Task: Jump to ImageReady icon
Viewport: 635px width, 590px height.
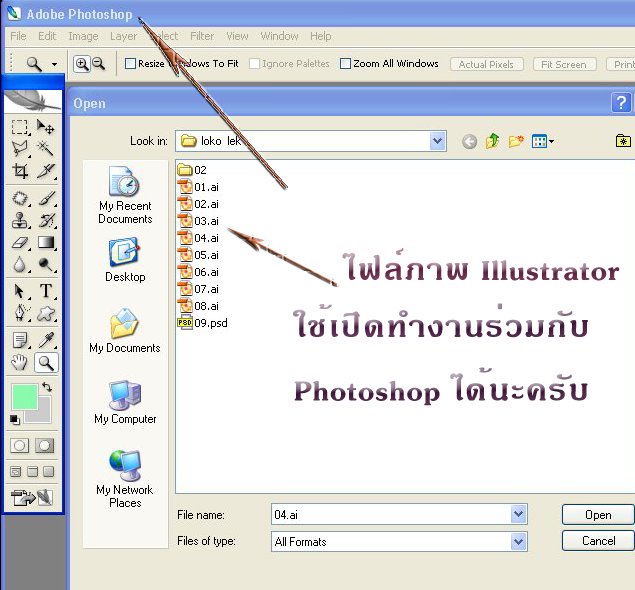Action: [x=32, y=498]
